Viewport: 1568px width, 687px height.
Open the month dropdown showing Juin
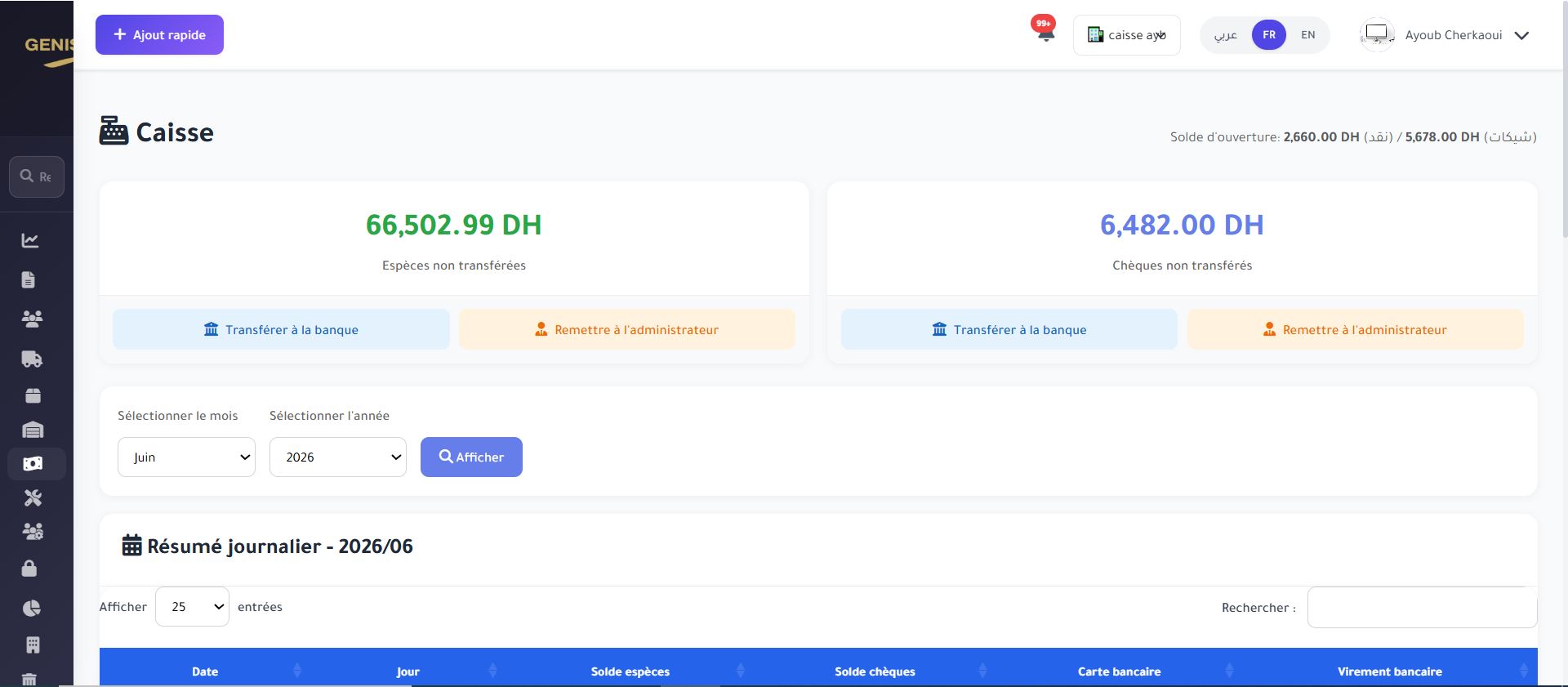tap(186, 457)
